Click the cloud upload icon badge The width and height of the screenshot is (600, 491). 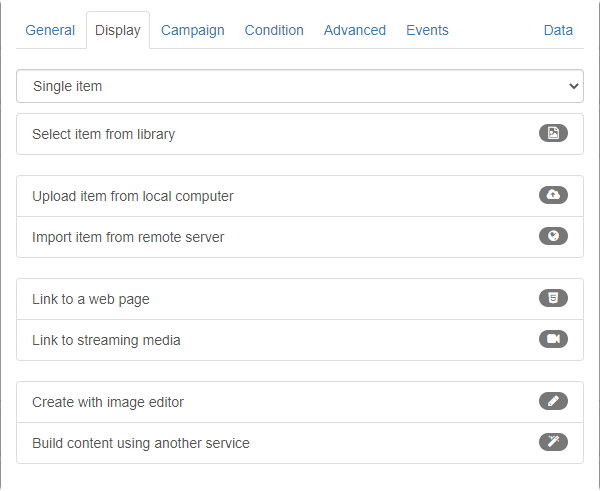553,195
